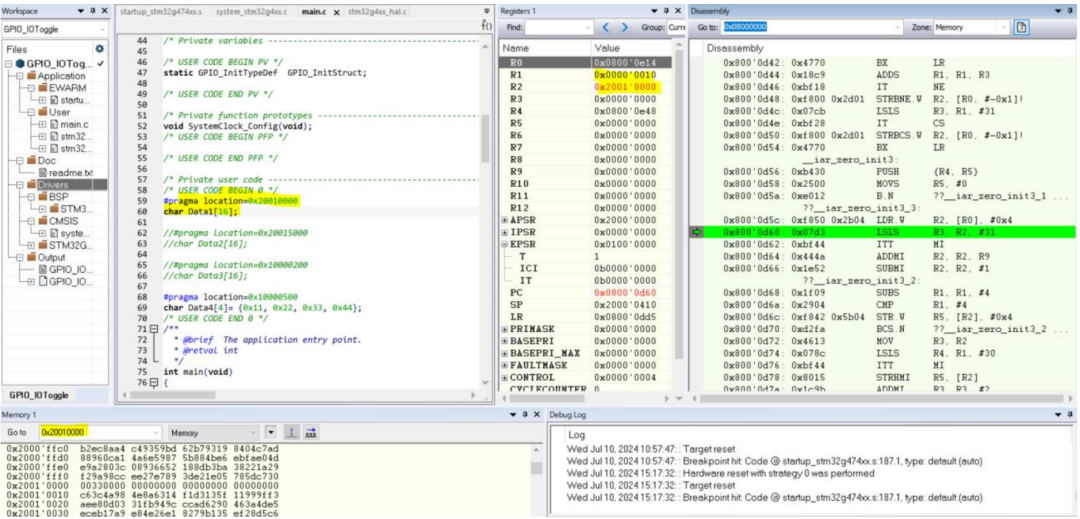Screen dimensions: 1080x519
Task: Open the editor tab list arrow
Action: 486,11
